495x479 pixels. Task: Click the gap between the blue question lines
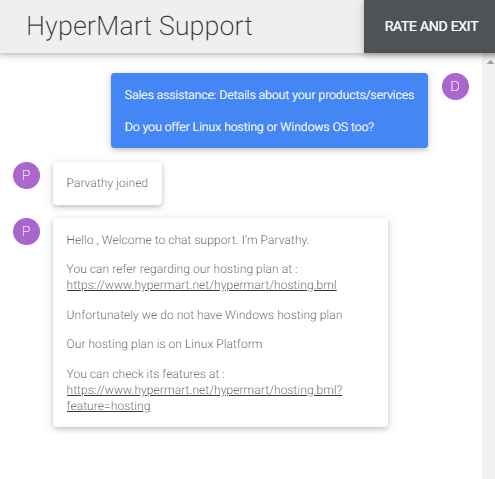click(x=269, y=111)
